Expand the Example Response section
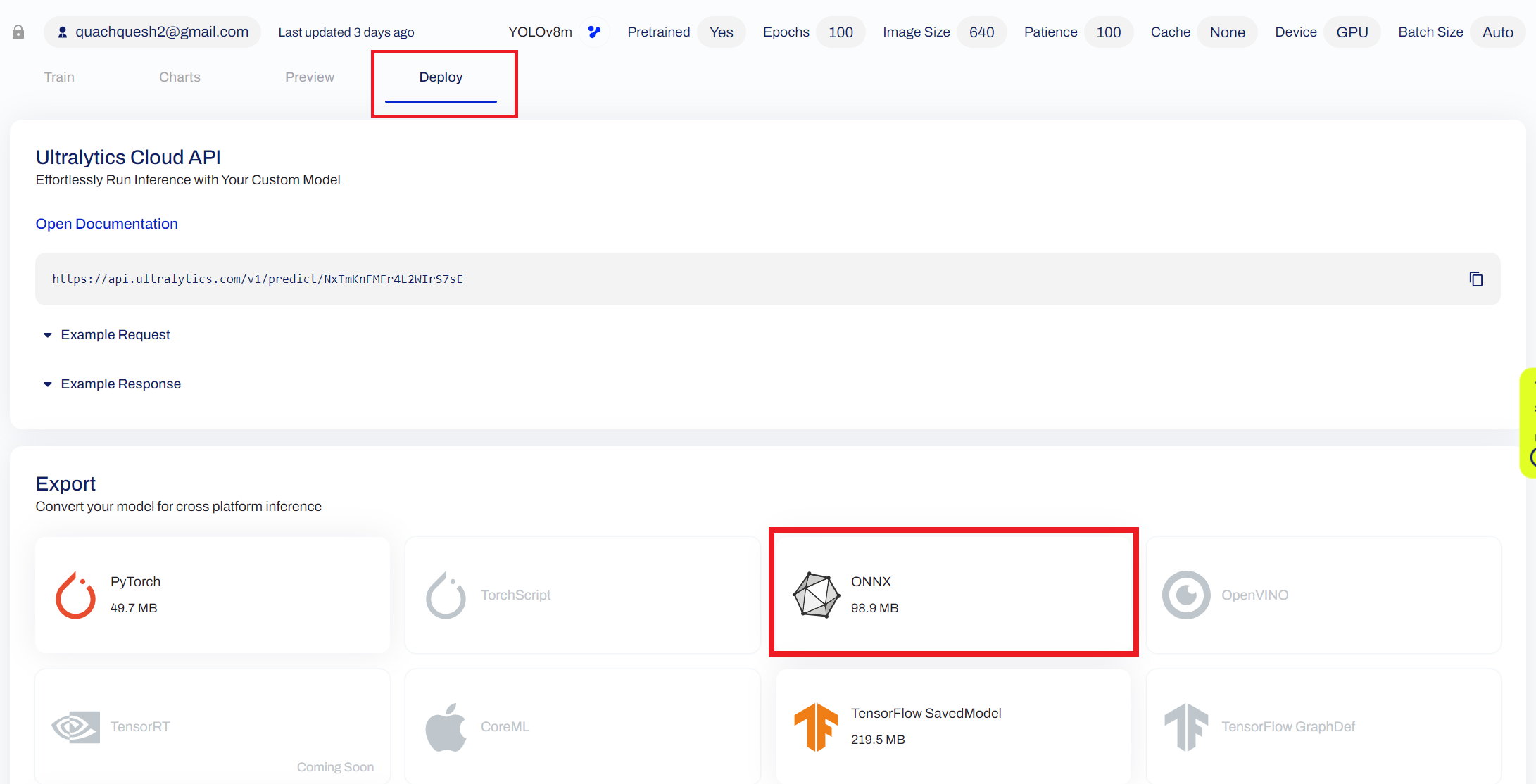The width and height of the screenshot is (1536, 784). click(x=121, y=384)
